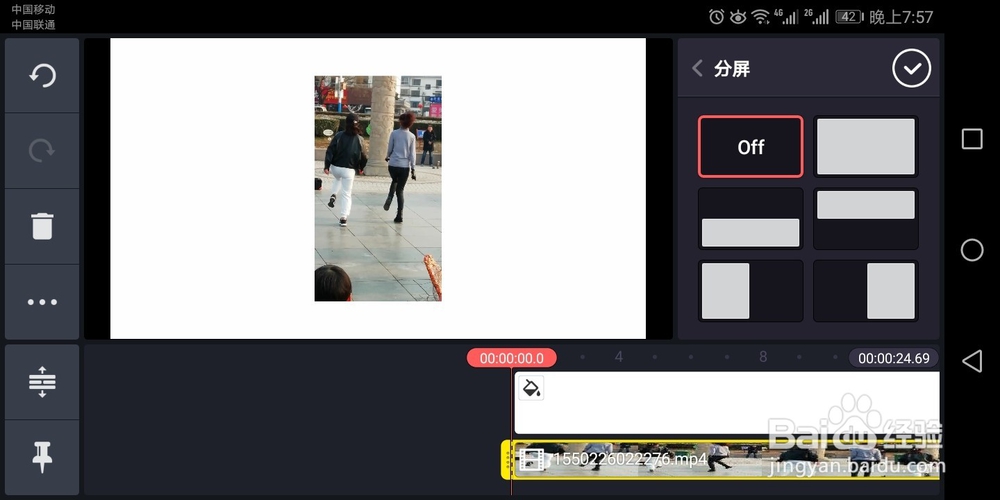The height and width of the screenshot is (500, 1000).
Task: Choose the right-half split layout
Action: pyautogui.click(x=865, y=291)
